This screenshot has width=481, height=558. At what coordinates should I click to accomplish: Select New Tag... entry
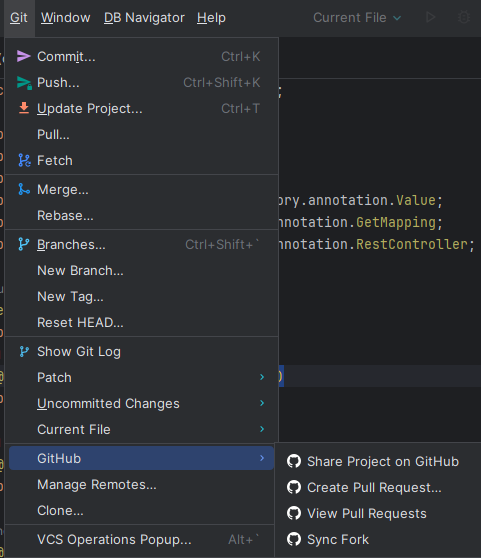tap(141, 296)
